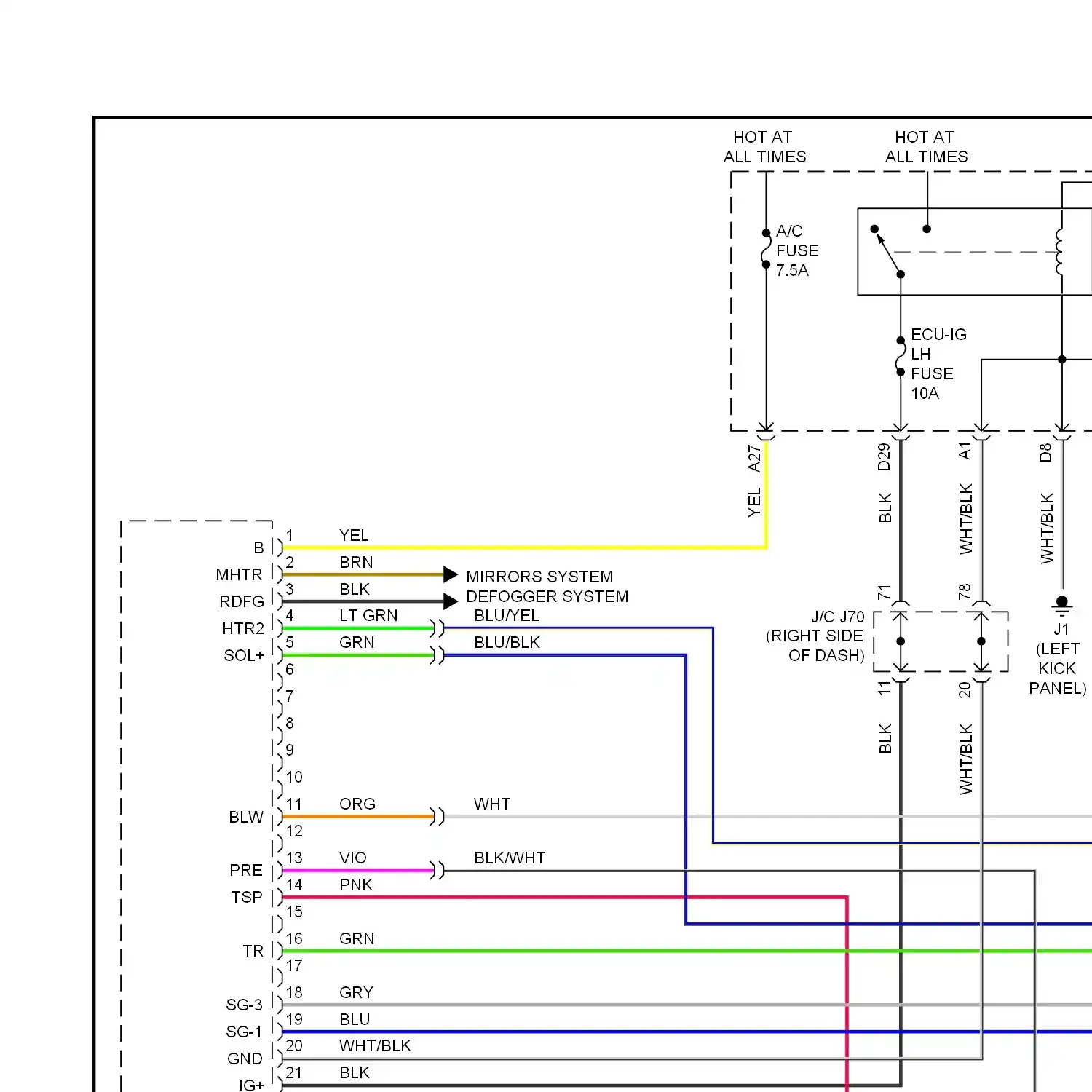
Task: Click the MHTR terminal label
Action: [239, 574]
